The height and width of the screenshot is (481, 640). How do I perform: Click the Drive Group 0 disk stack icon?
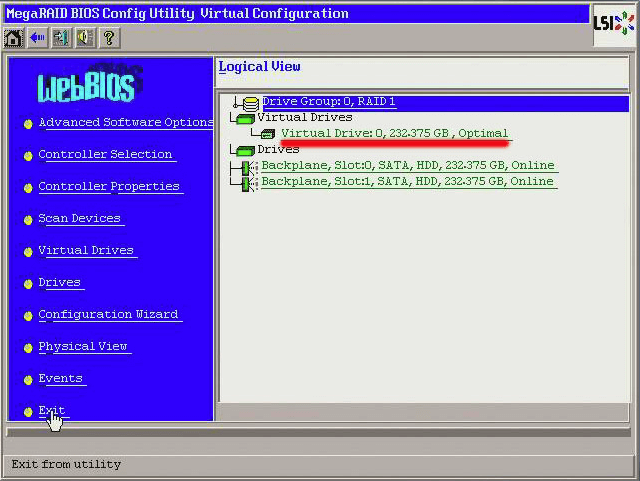click(x=250, y=102)
